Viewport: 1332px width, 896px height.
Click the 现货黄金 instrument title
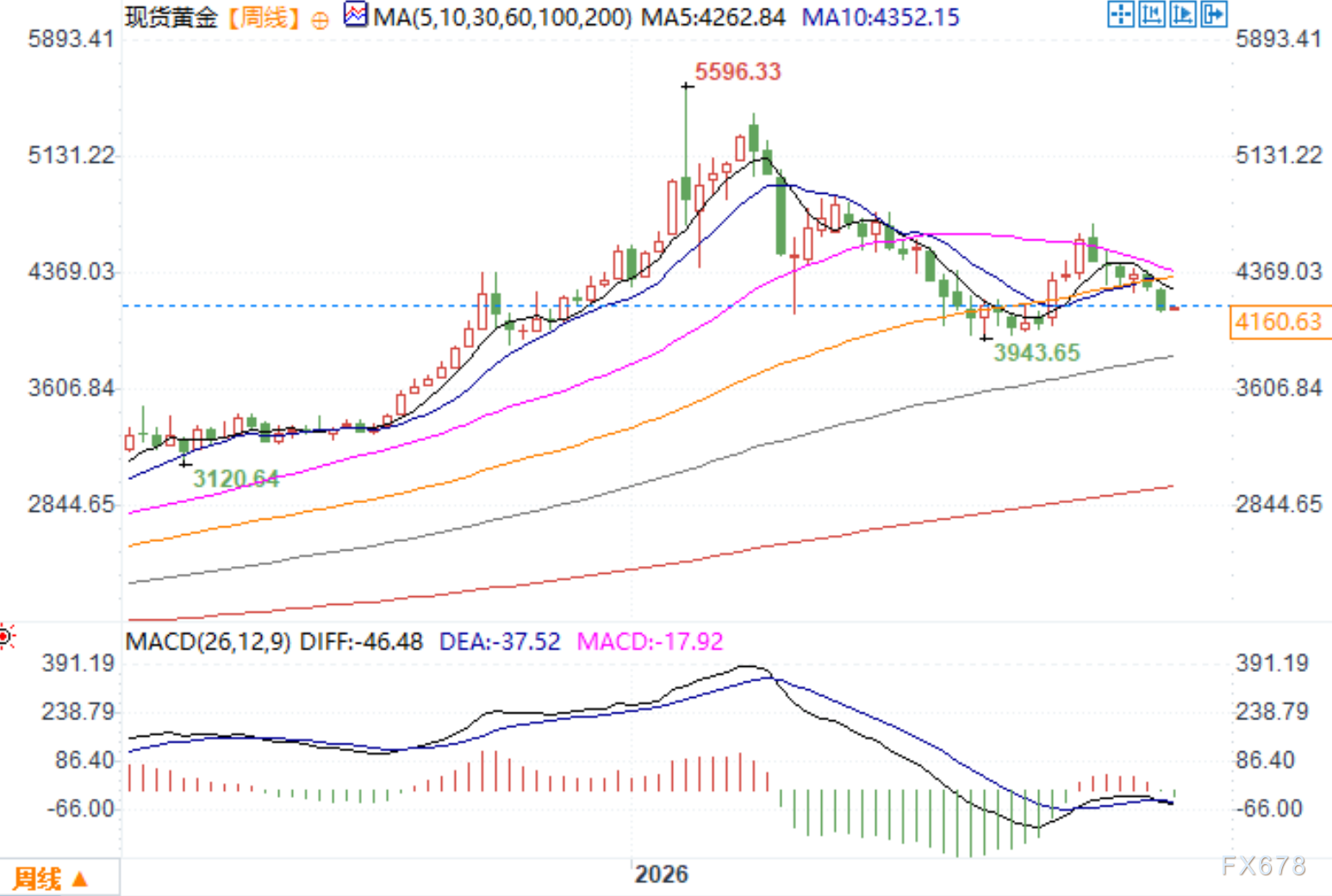171,17
